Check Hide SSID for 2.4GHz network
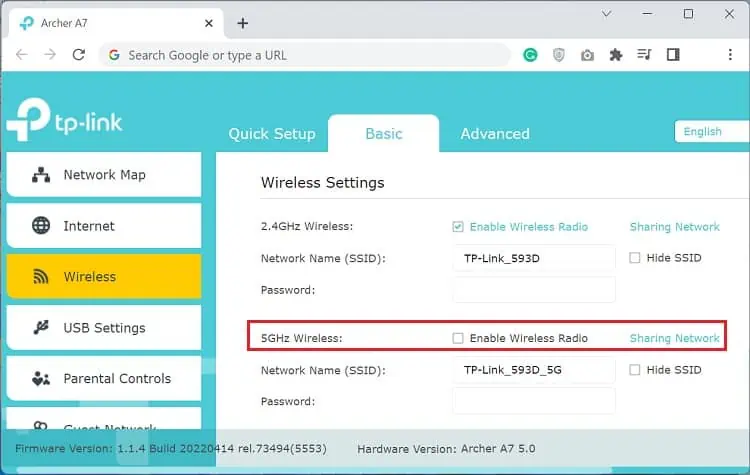Image resolution: width=750 pixels, height=475 pixels. (x=634, y=258)
